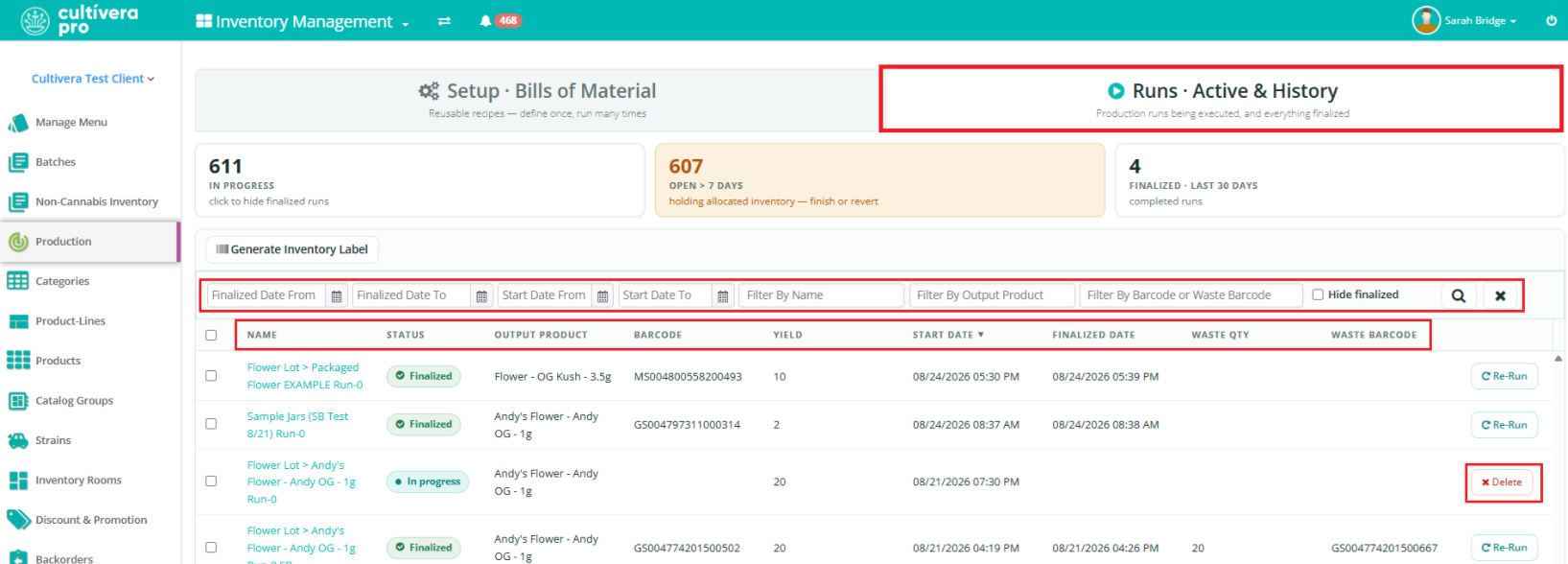Screen dimensions: 1568x564
Task: Check the Sample Jars (SB Test 8/21) row checkbox
Action: [x=211, y=424]
